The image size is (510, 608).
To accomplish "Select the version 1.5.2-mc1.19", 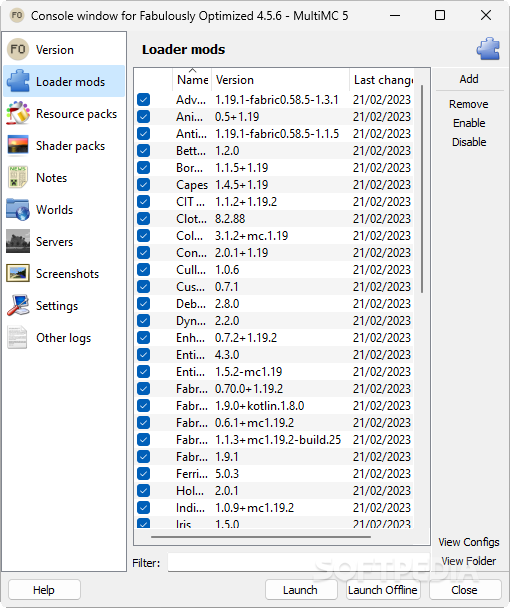I will [248, 371].
